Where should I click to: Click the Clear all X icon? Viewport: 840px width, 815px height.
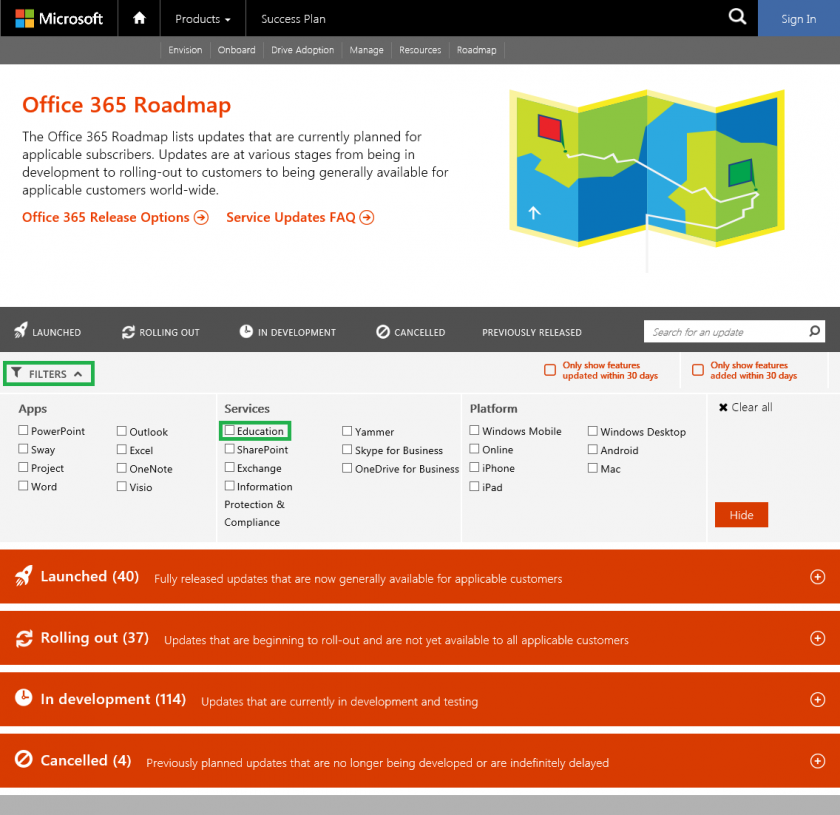click(723, 407)
